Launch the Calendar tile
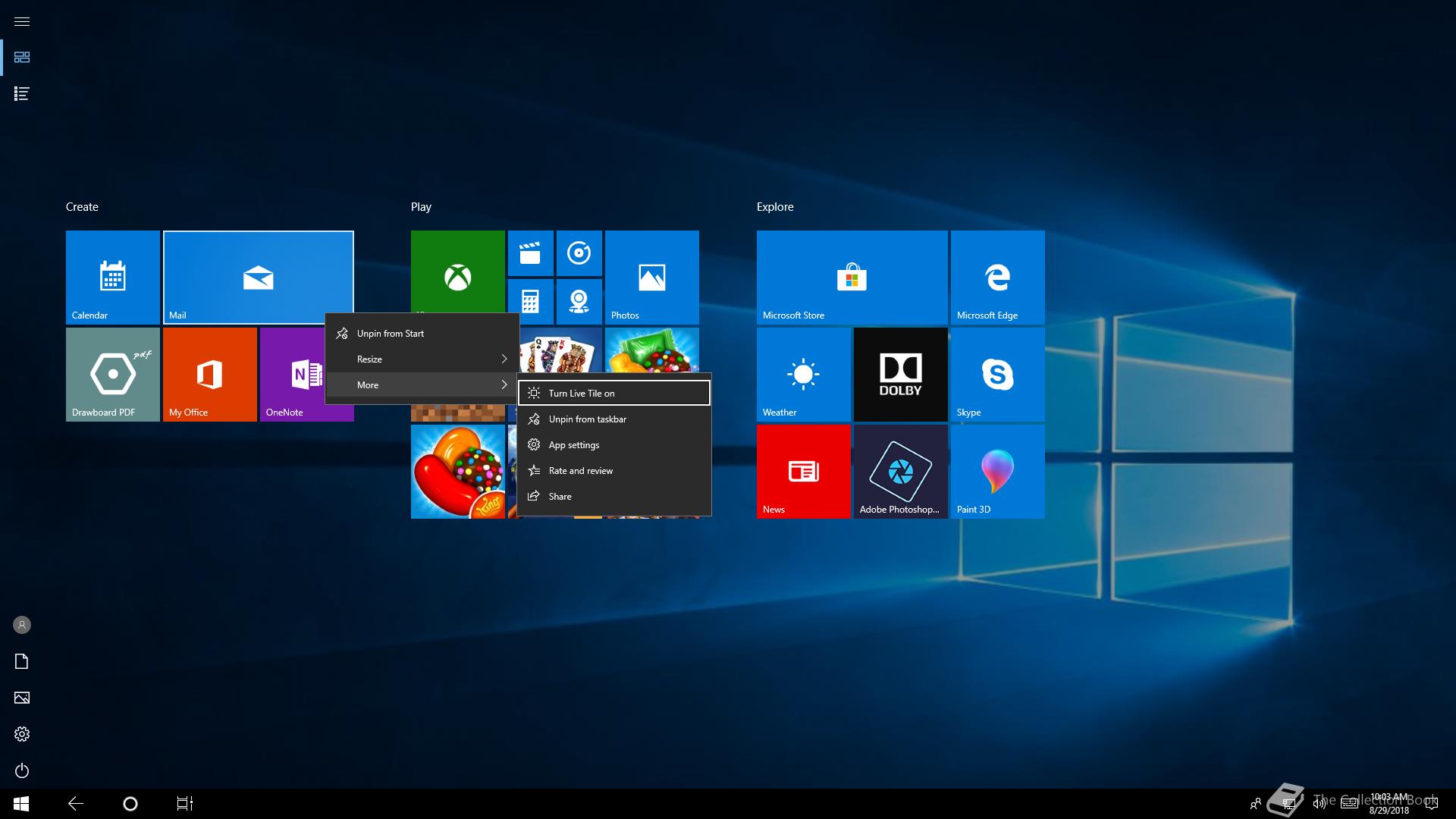Viewport: 1456px width, 819px height. coord(113,278)
